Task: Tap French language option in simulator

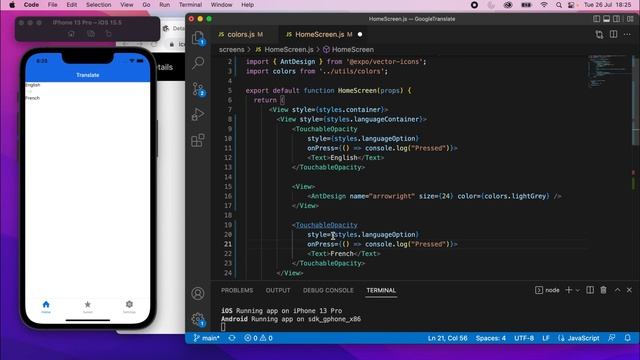Action: coord(32,98)
